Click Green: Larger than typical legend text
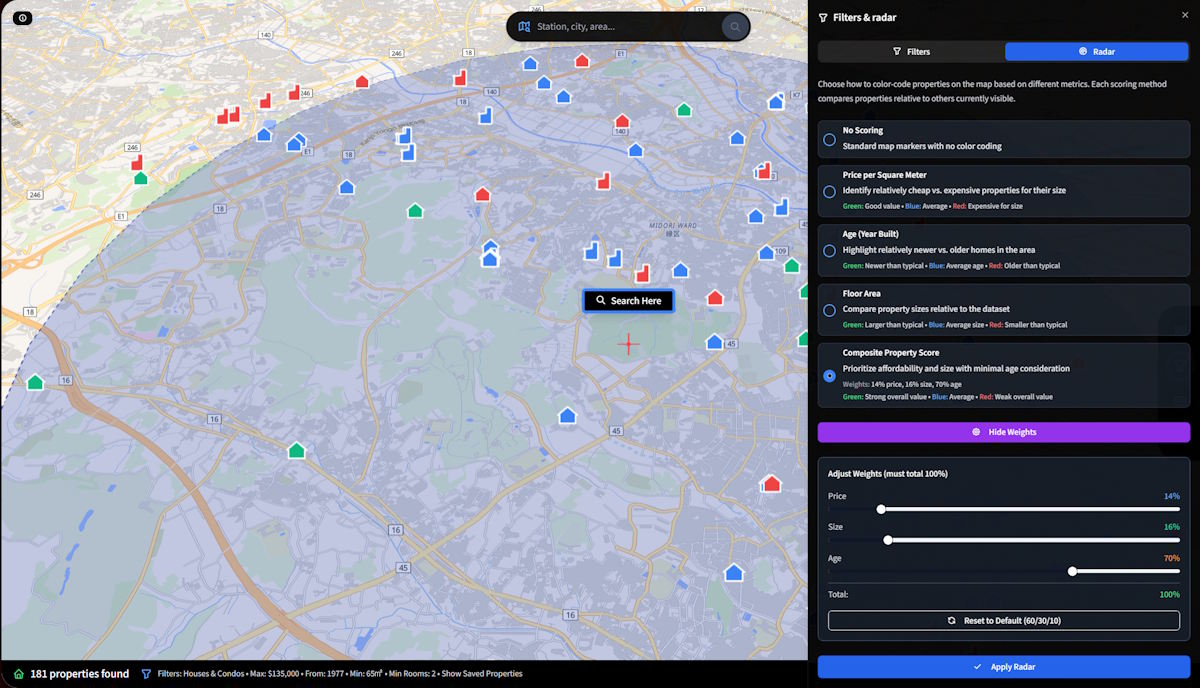The height and width of the screenshot is (688, 1200). tap(883, 325)
